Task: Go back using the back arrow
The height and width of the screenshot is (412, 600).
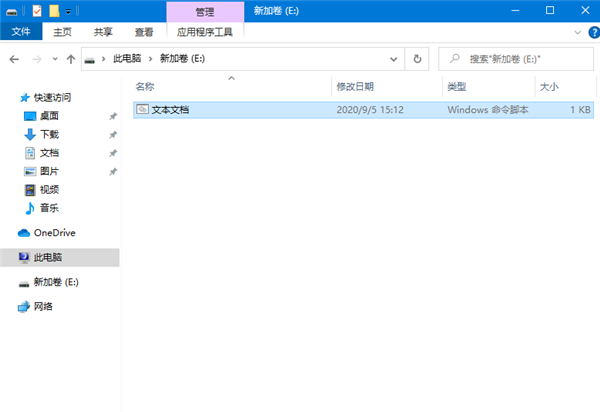Action: [14, 59]
